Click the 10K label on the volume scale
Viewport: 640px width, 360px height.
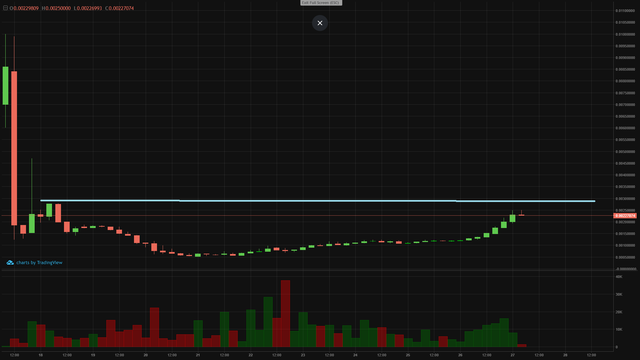pos(619,329)
